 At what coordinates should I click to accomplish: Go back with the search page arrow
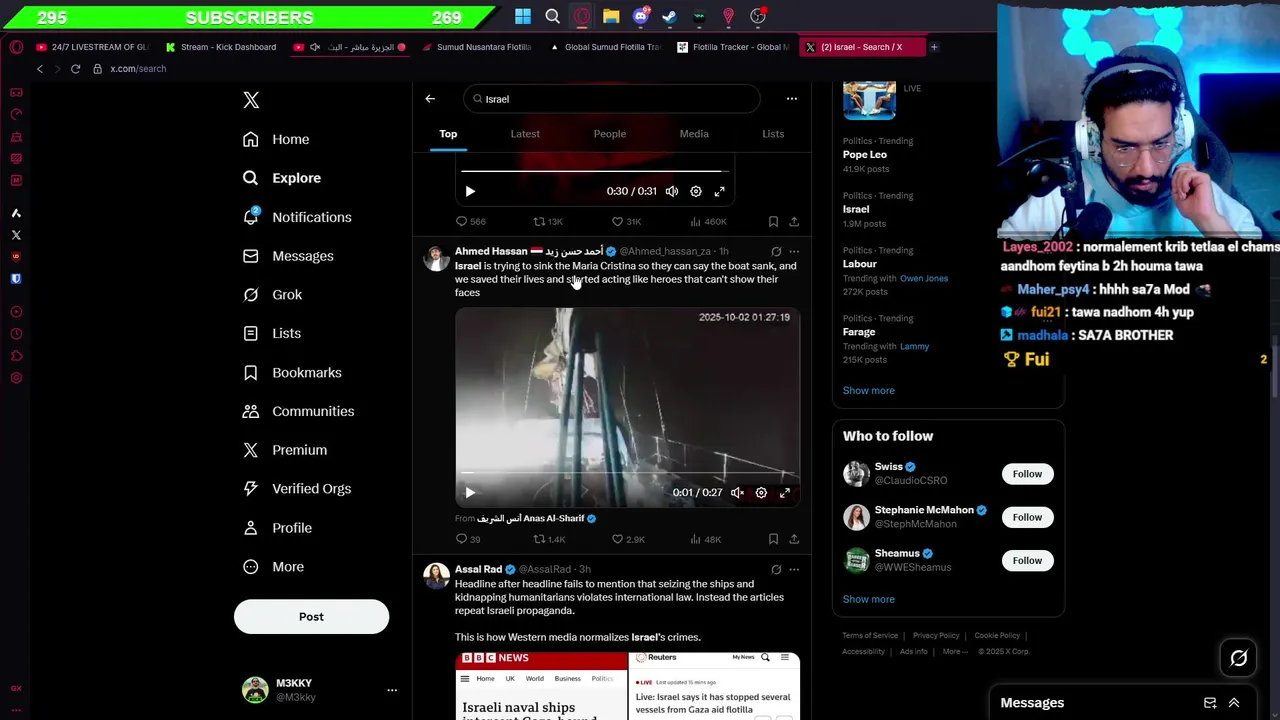(x=430, y=99)
